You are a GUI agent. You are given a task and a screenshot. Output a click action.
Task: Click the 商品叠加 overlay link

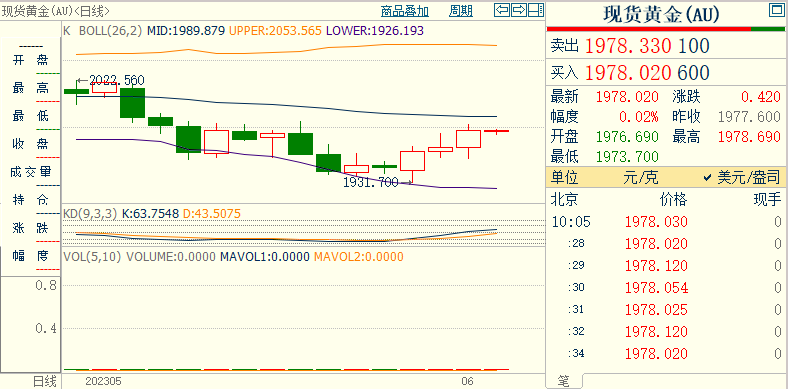(x=405, y=10)
